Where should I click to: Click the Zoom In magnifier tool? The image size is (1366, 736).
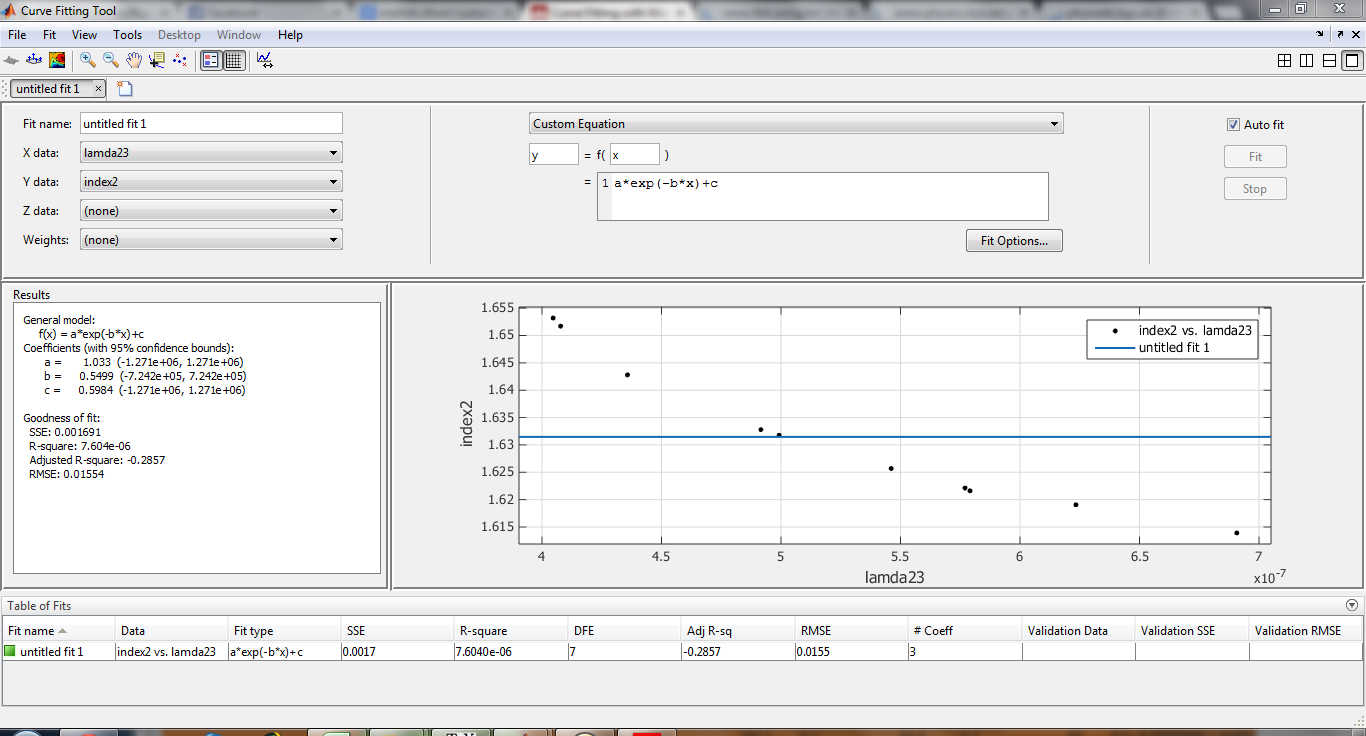click(x=87, y=60)
